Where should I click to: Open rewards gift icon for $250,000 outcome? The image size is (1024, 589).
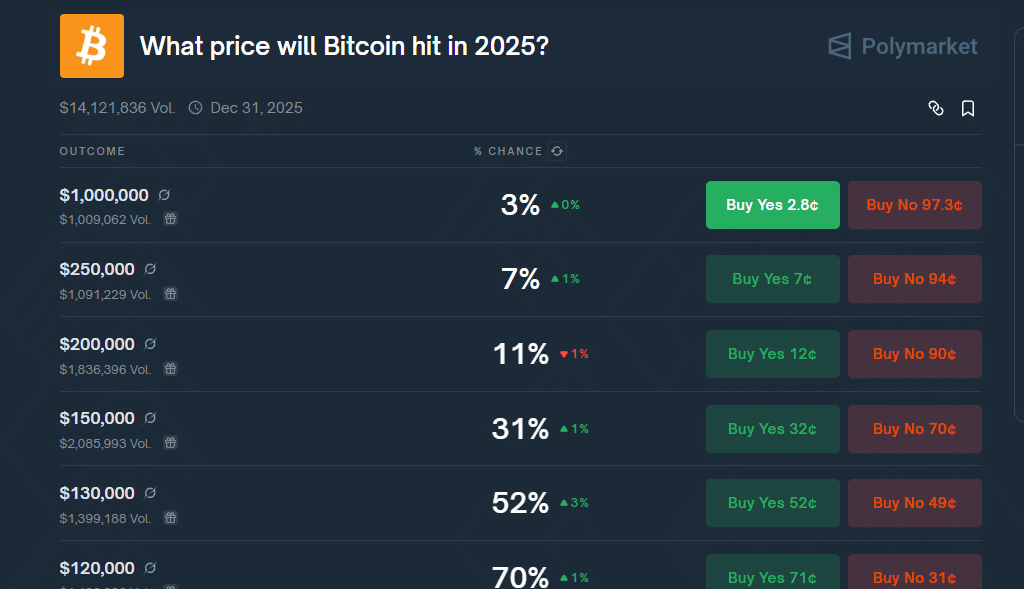pos(170,294)
